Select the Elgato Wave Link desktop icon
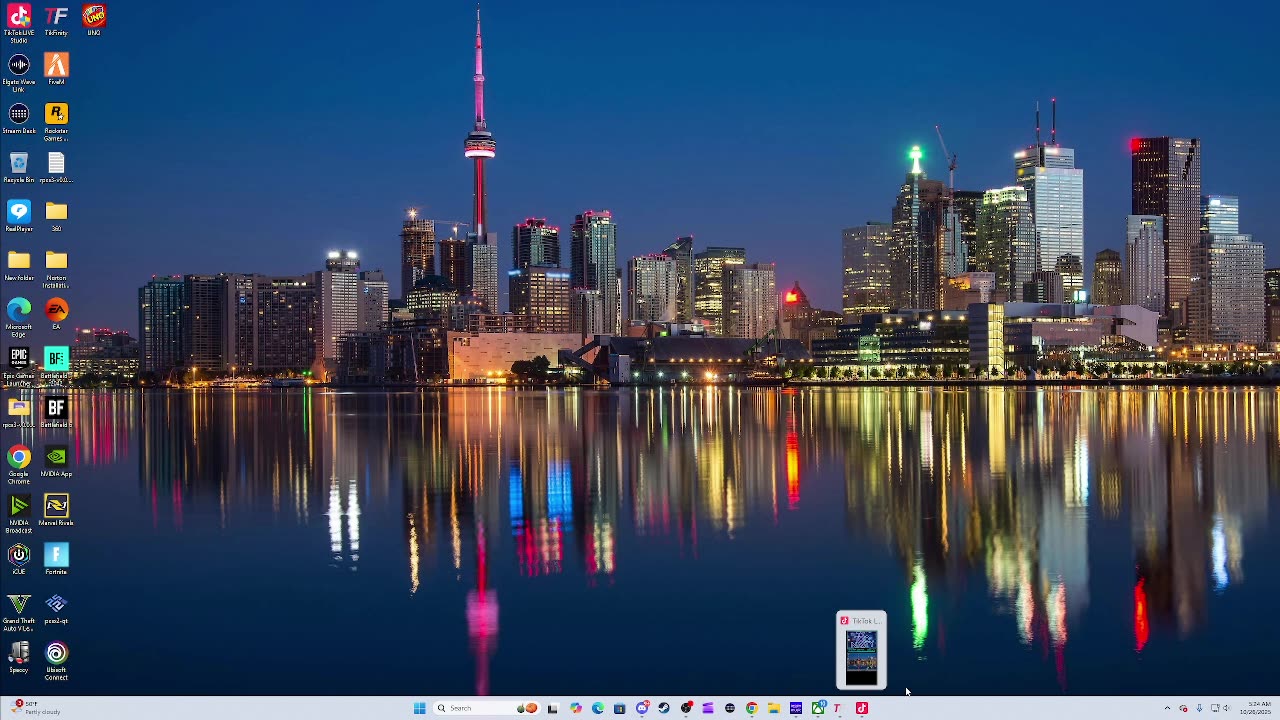Viewport: 1280px width, 720px height. point(19,73)
